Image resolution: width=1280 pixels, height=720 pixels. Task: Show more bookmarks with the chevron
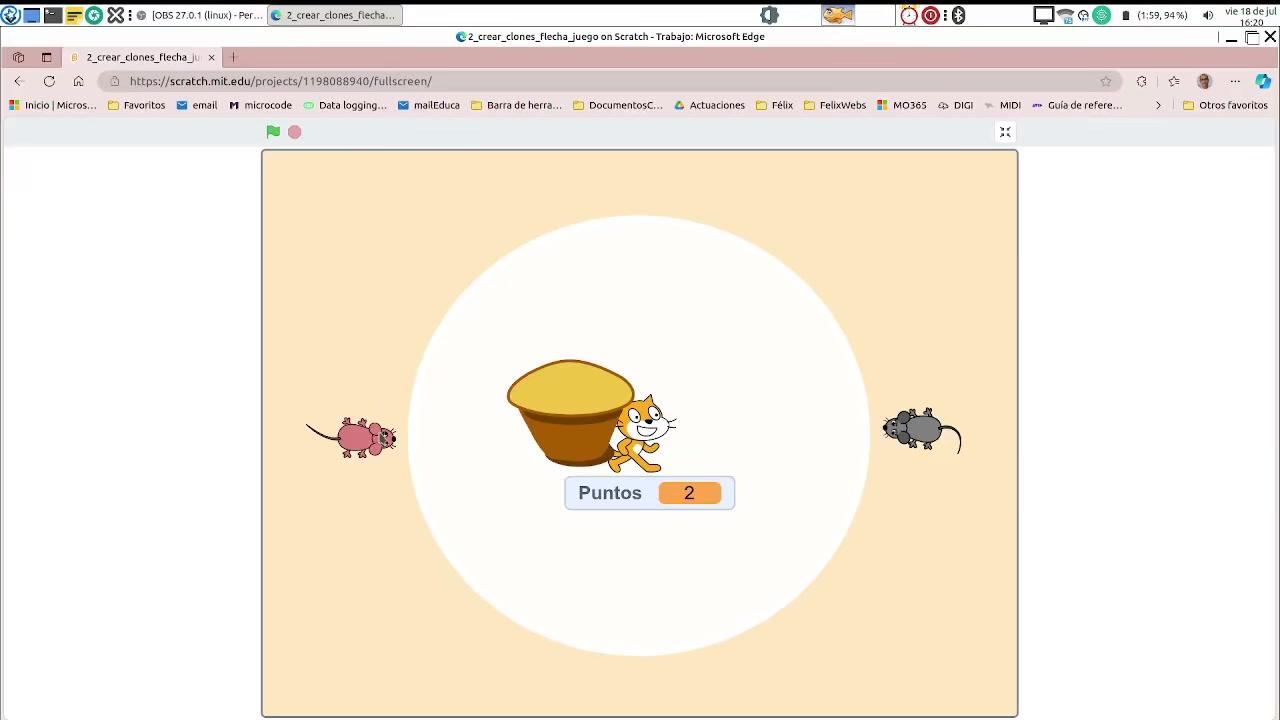[1158, 105]
